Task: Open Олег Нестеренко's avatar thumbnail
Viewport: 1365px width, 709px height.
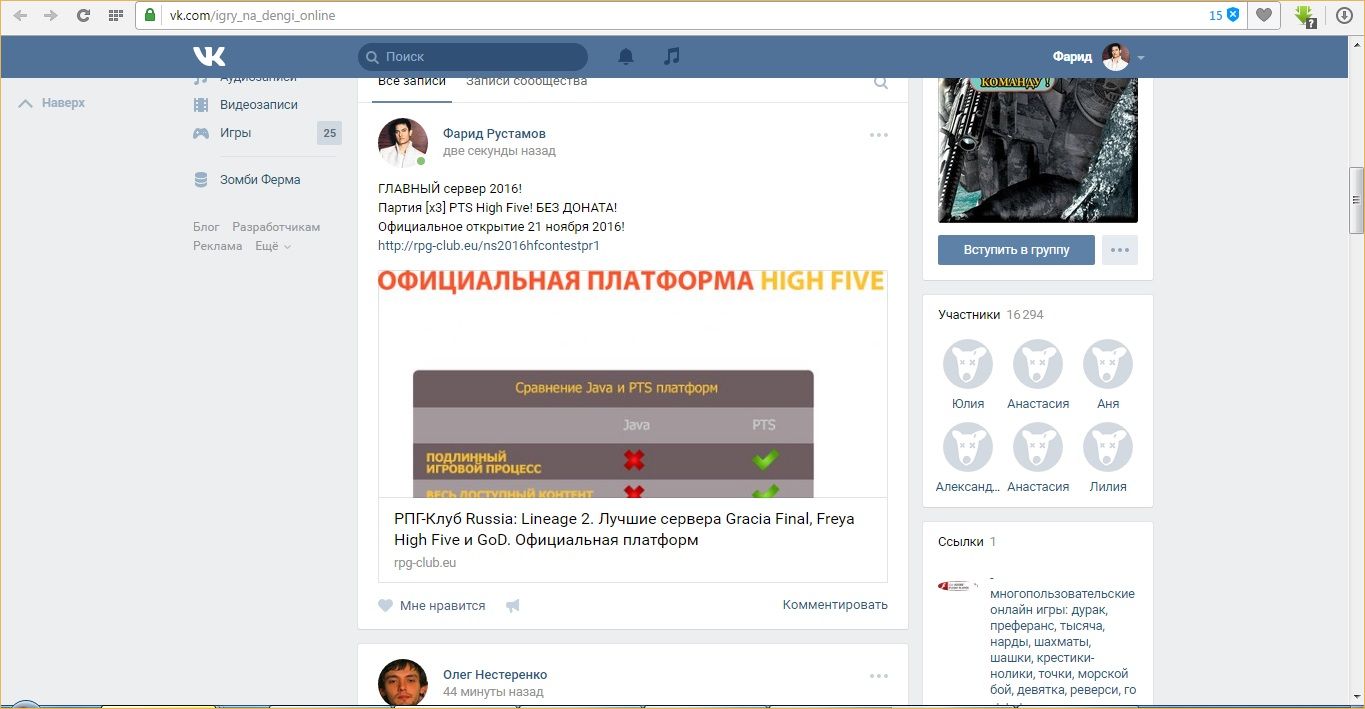Action: [403, 682]
